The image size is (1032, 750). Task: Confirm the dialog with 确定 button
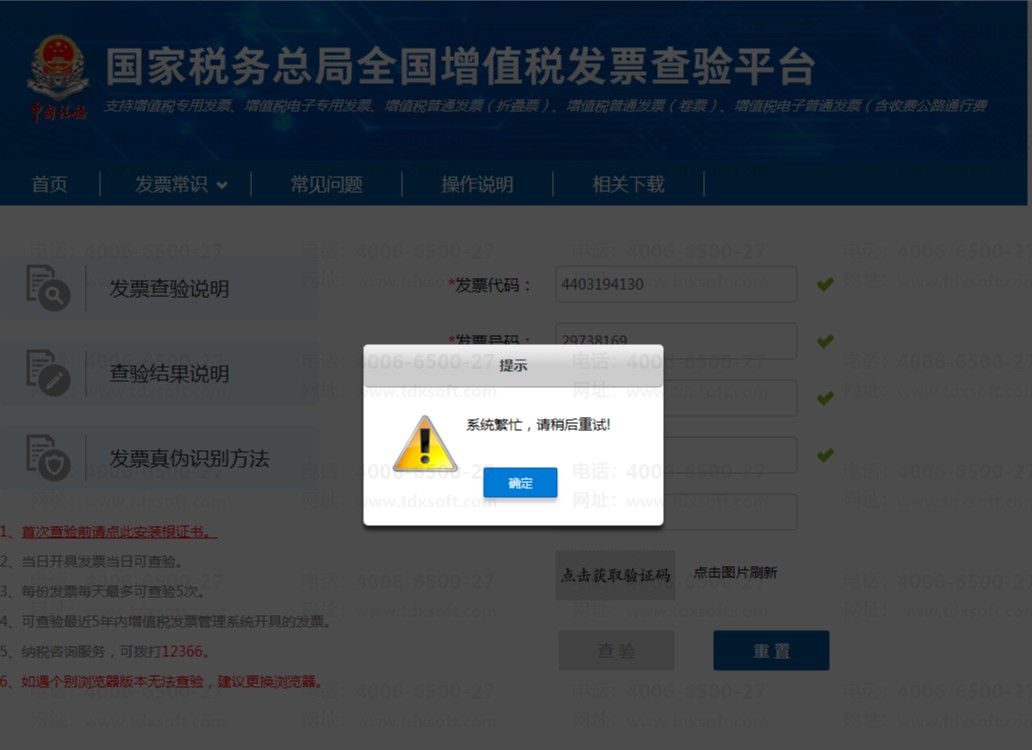click(x=520, y=483)
